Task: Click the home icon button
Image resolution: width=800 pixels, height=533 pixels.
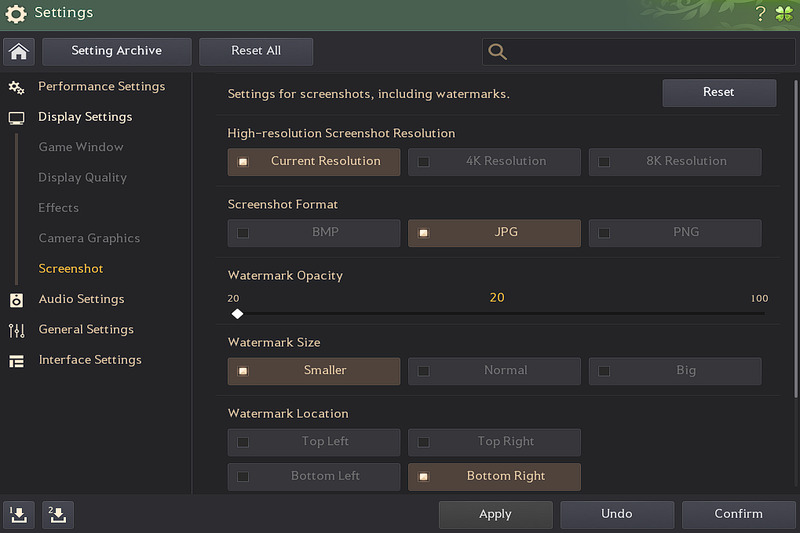Action: pyautogui.click(x=19, y=52)
